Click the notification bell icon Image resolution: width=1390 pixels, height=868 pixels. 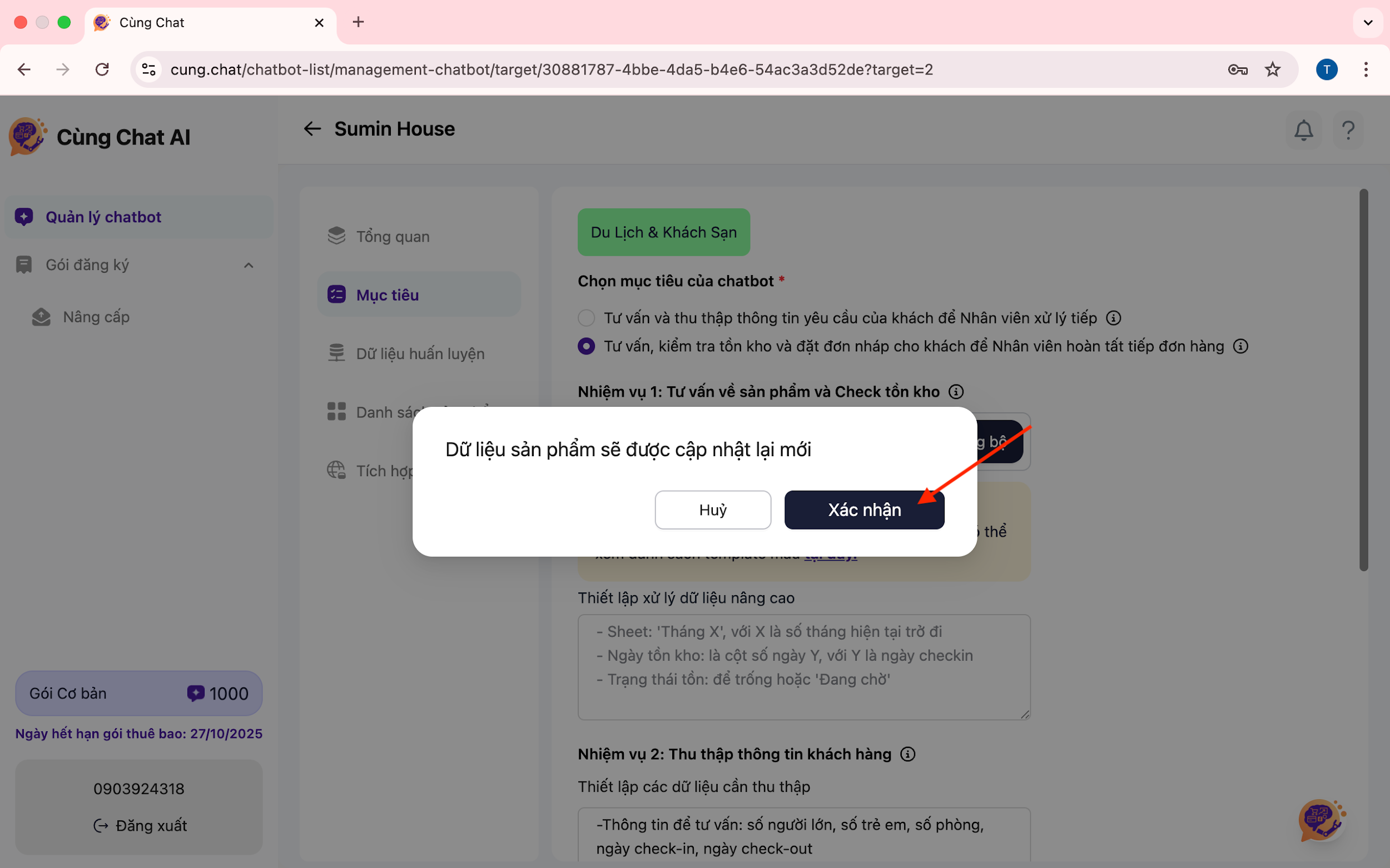point(1303,131)
